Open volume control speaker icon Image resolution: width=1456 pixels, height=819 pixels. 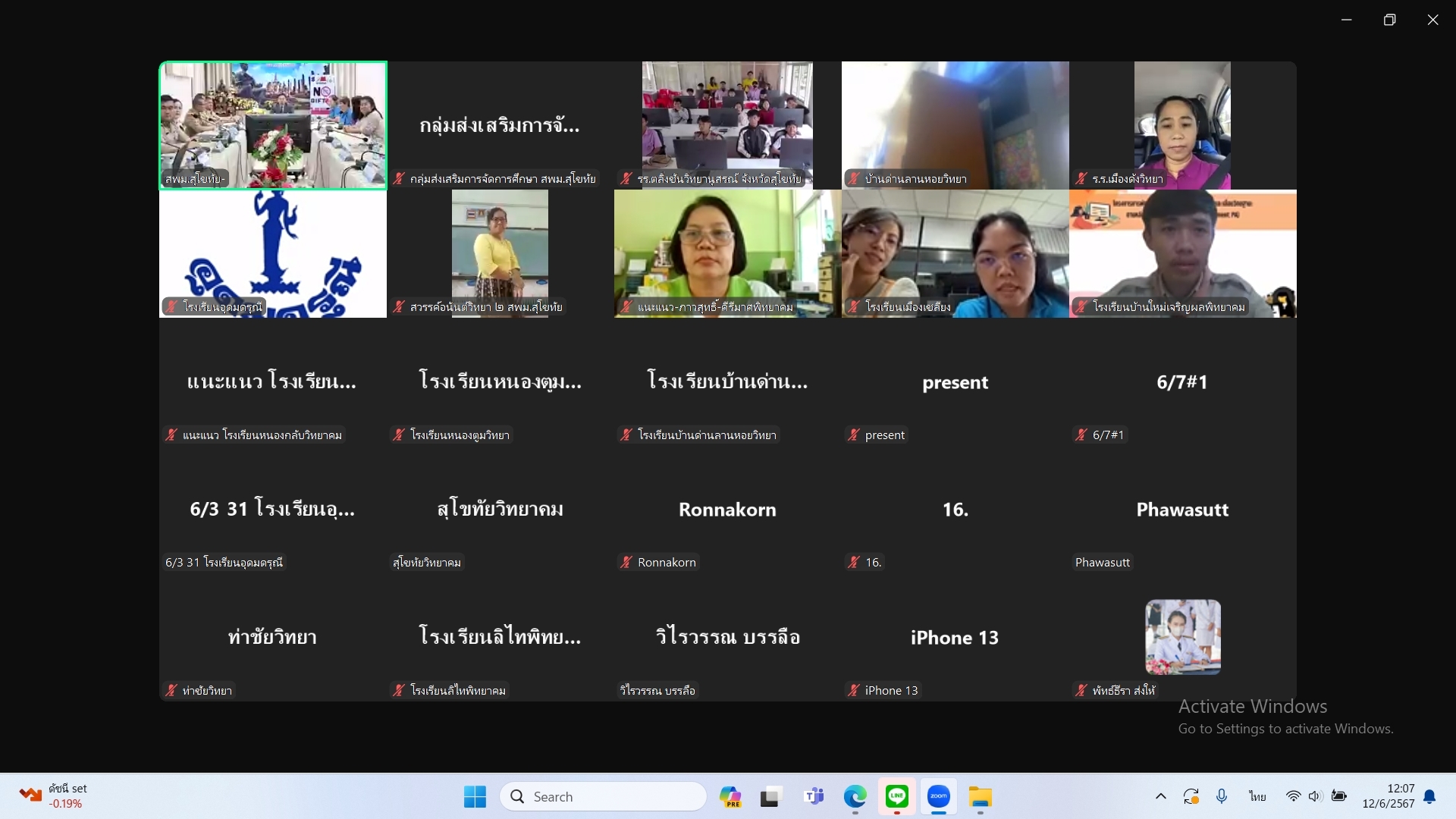click(x=1315, y=796)
